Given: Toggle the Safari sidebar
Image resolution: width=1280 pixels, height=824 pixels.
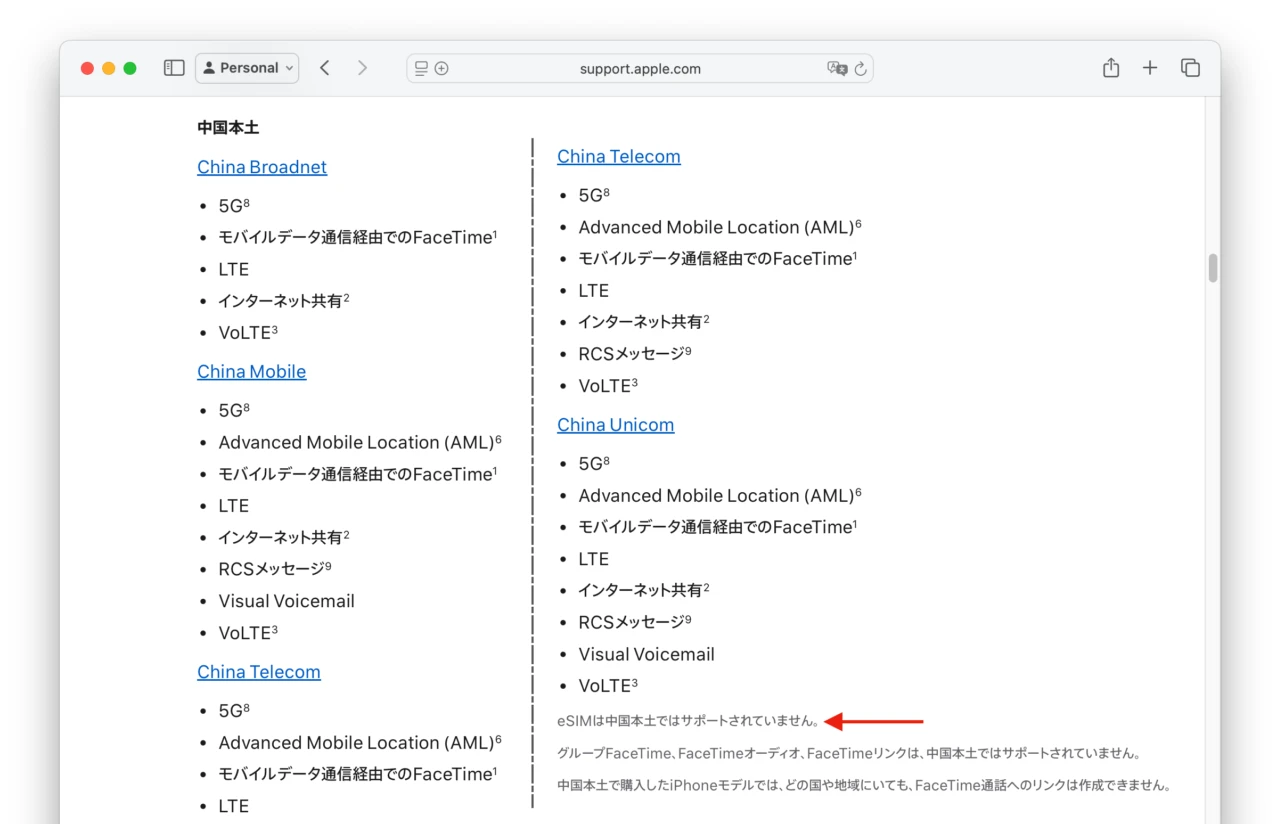Looking at the screenshot, I should click(x=174, y=68).
